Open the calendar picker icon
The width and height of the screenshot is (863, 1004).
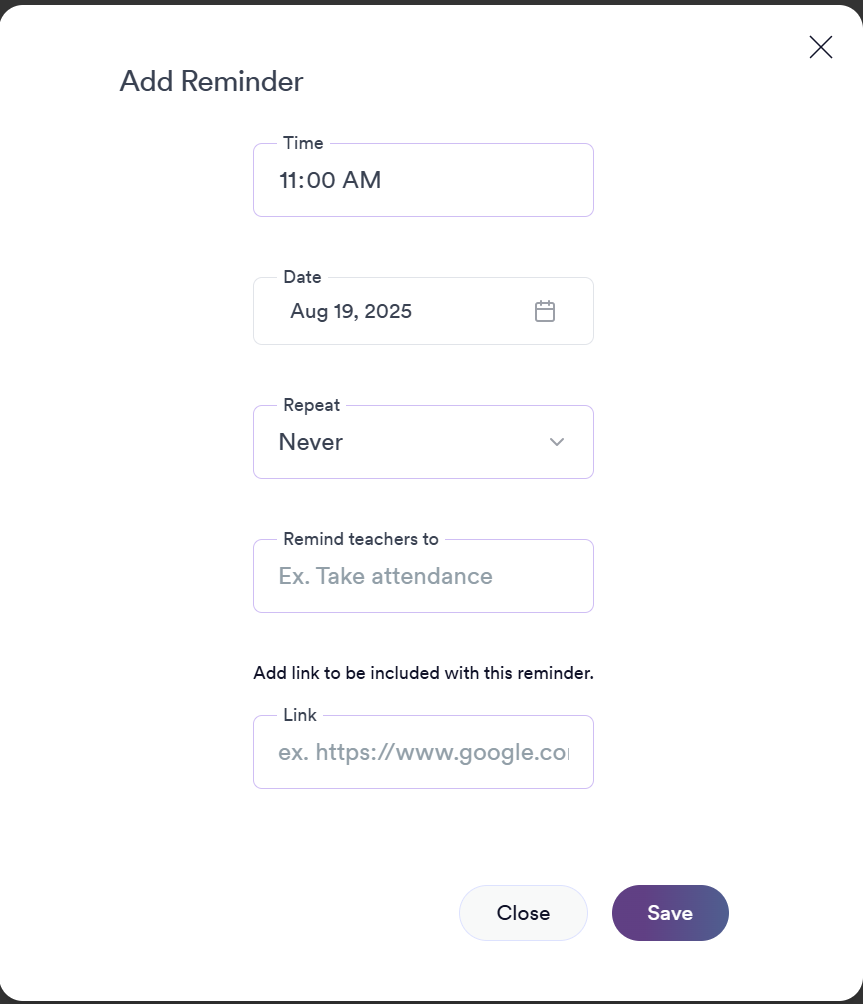(x=545, y=311)
